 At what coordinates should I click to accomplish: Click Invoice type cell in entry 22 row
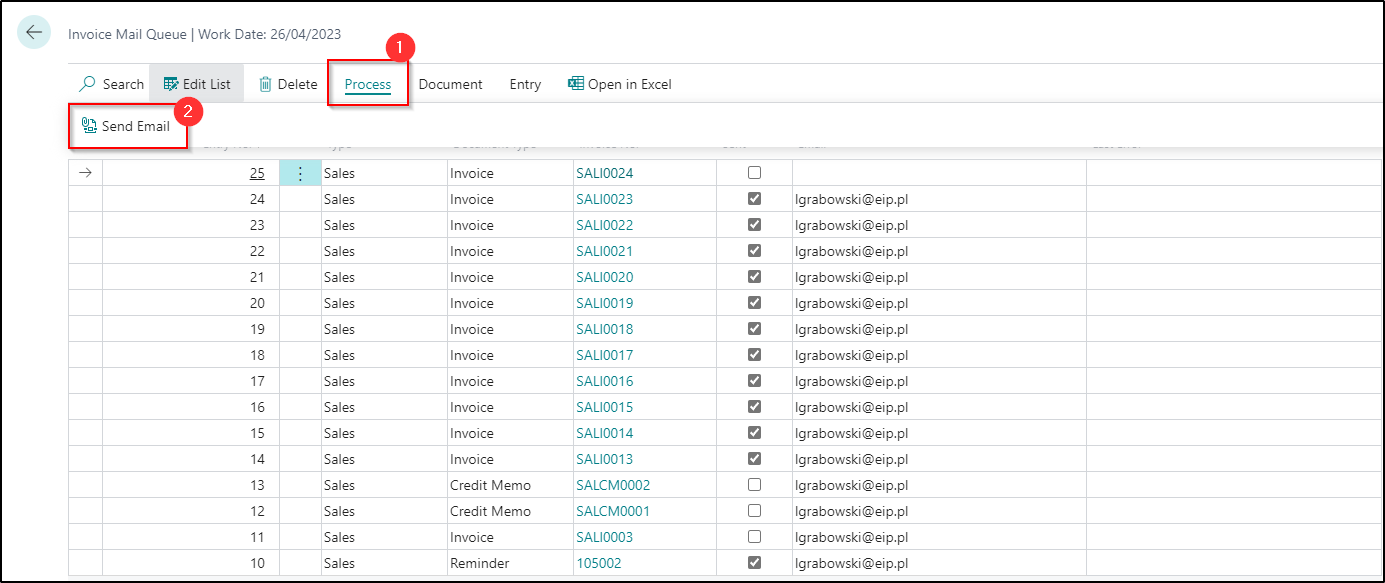tap(510, 251)
